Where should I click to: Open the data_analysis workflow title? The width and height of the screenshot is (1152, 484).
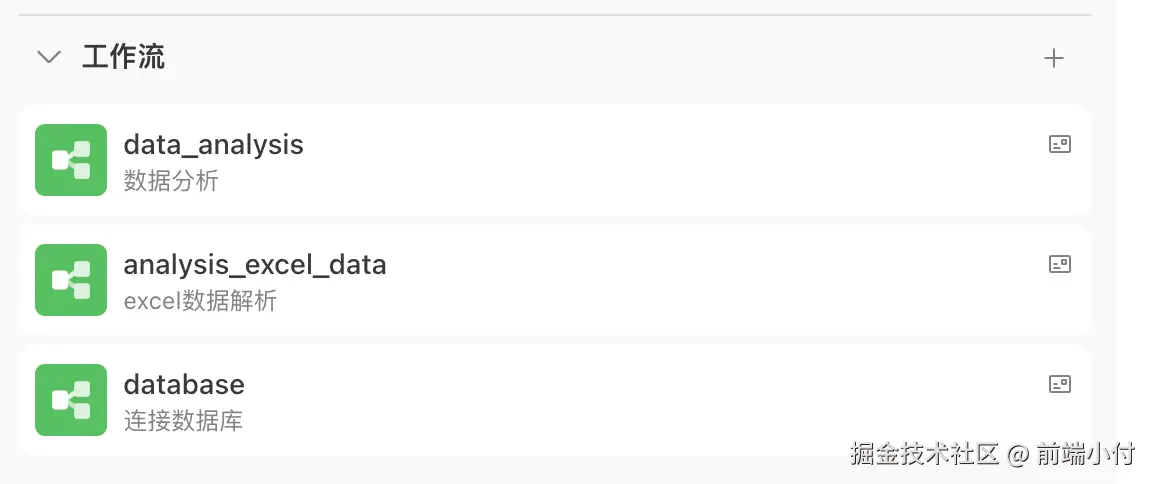click(x=213, y=145)
